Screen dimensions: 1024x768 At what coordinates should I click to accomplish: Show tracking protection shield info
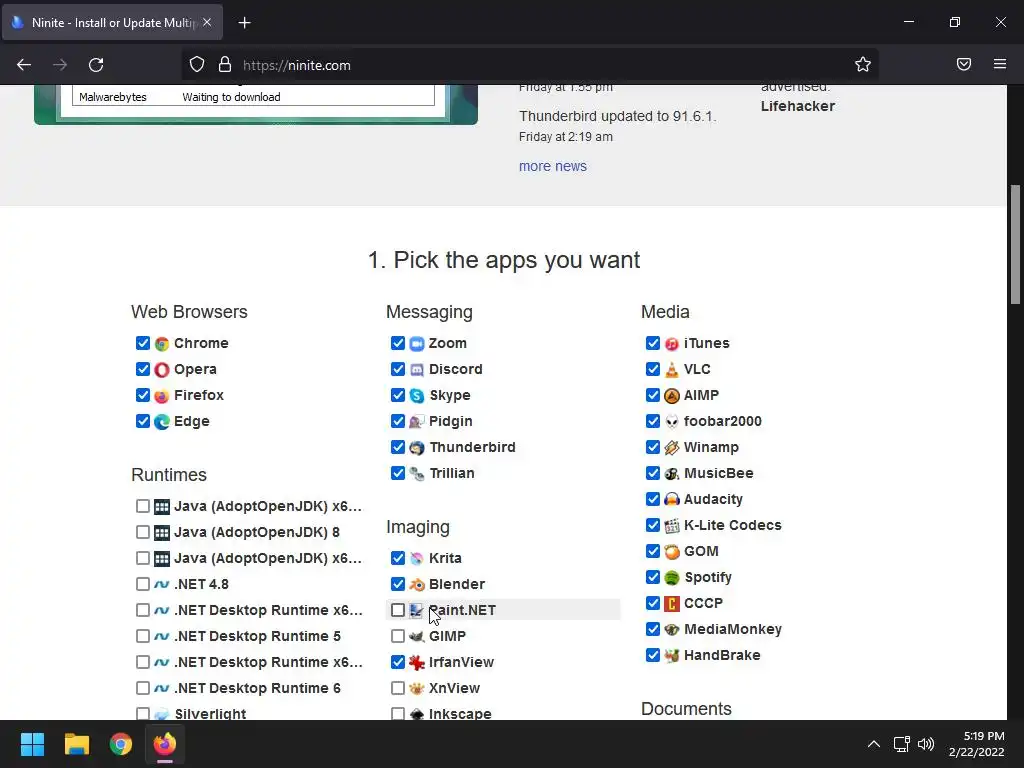point(197,65)
